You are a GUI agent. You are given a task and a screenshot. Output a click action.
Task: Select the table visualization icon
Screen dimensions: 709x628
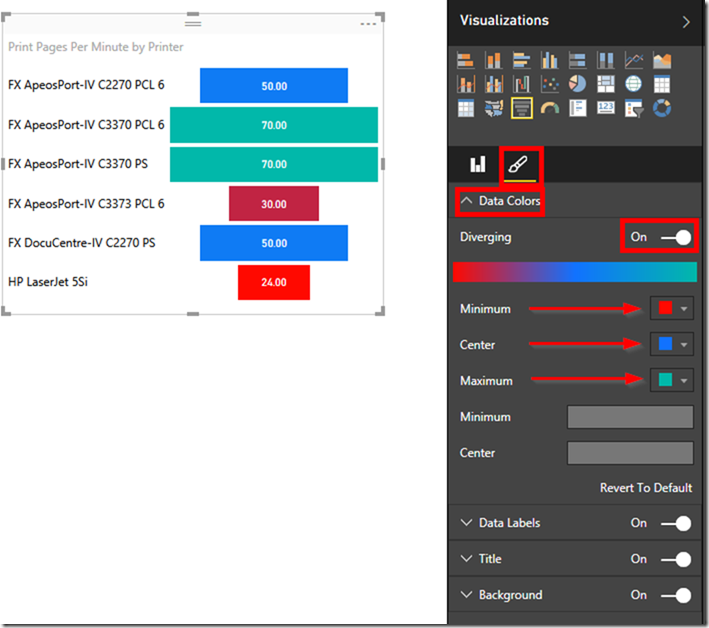click(x=662, y=84)
